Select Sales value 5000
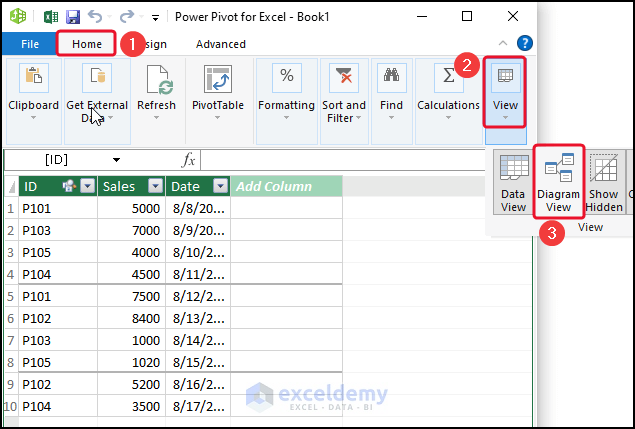Viewport: 635px width, 429px height. (132, 208)
